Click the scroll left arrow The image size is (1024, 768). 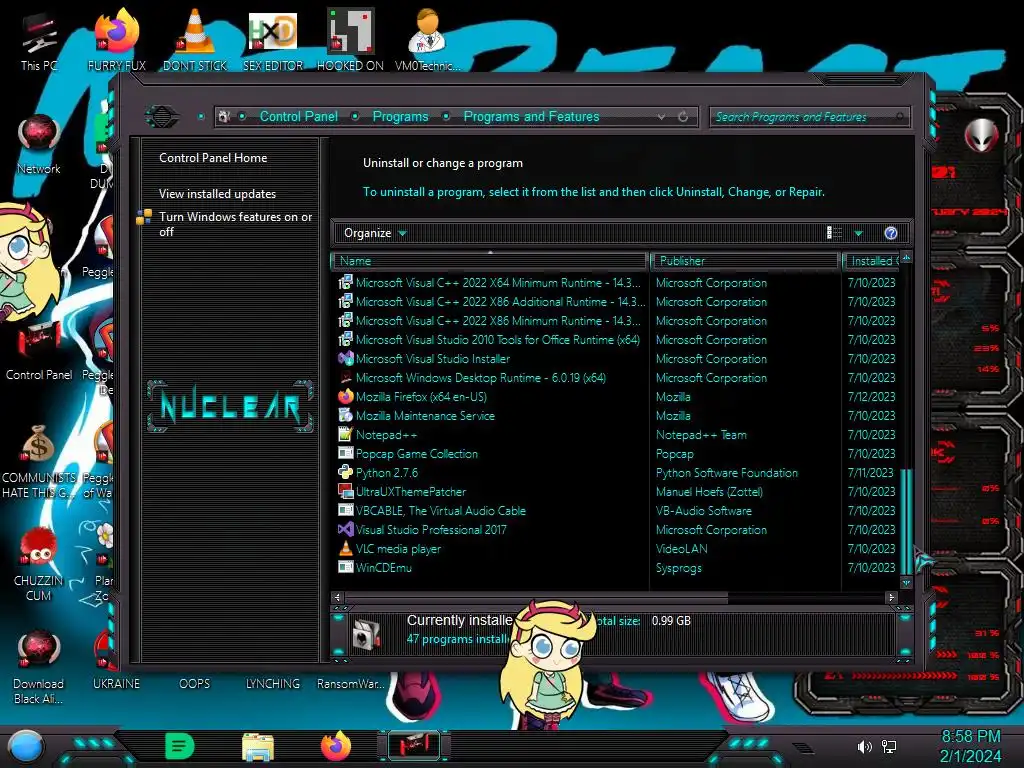pos(338,597)
